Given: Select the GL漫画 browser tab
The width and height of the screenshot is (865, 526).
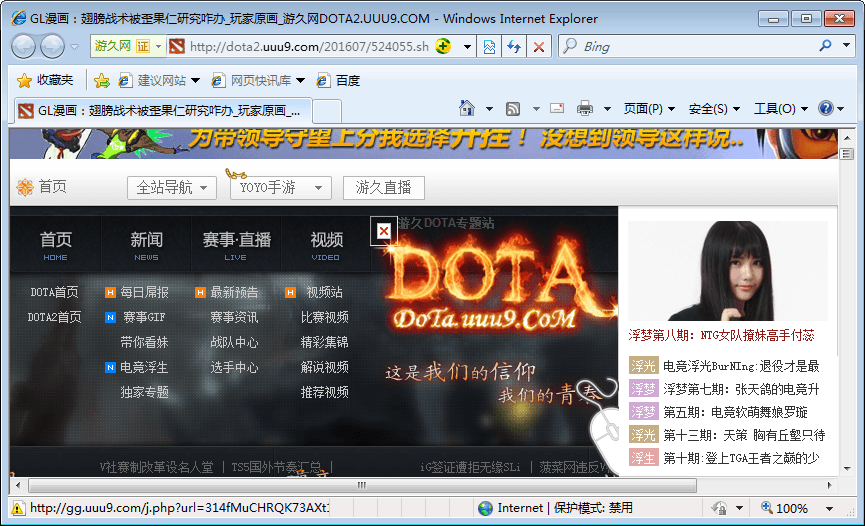Looking at the screenshot, I should (x=163, y=111).
